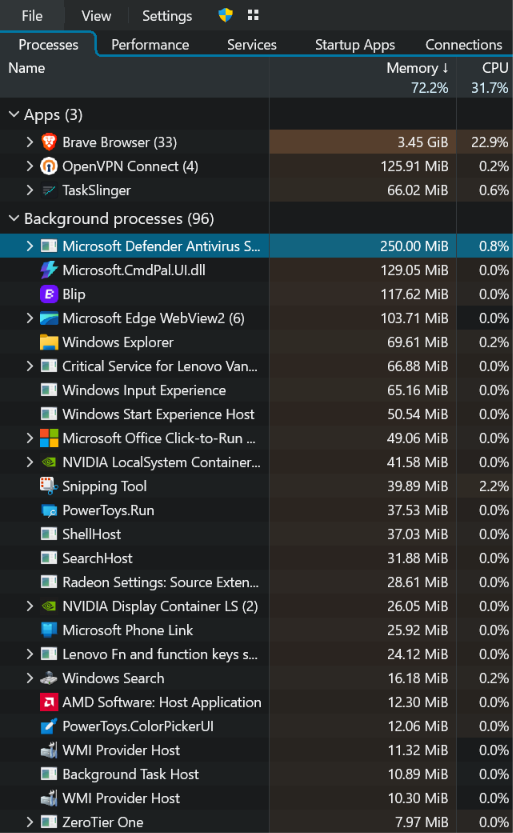The height and width of the screenshot is (833, 513).
Task: Click the NVIDIA Display Container LS icon
Action: coord(49,606)
